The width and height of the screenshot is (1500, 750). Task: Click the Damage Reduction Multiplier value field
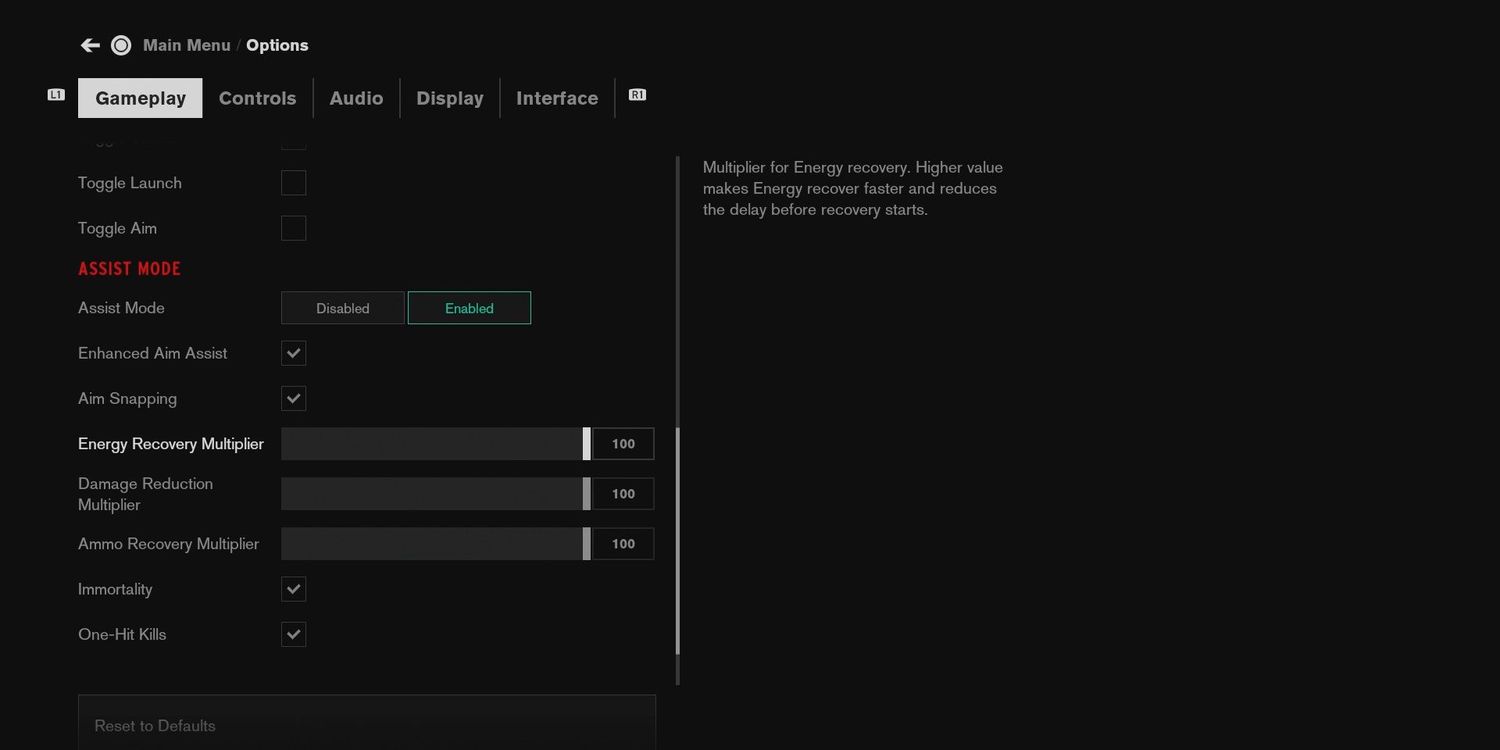click(x=623, y=494)
